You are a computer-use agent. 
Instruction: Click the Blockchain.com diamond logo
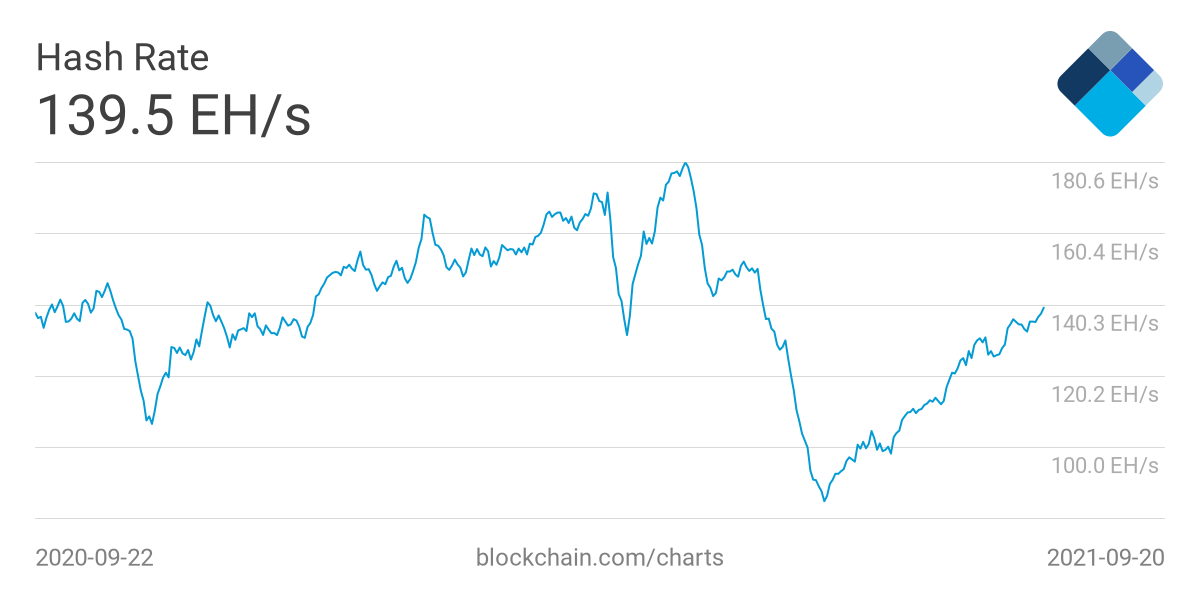1109,83
